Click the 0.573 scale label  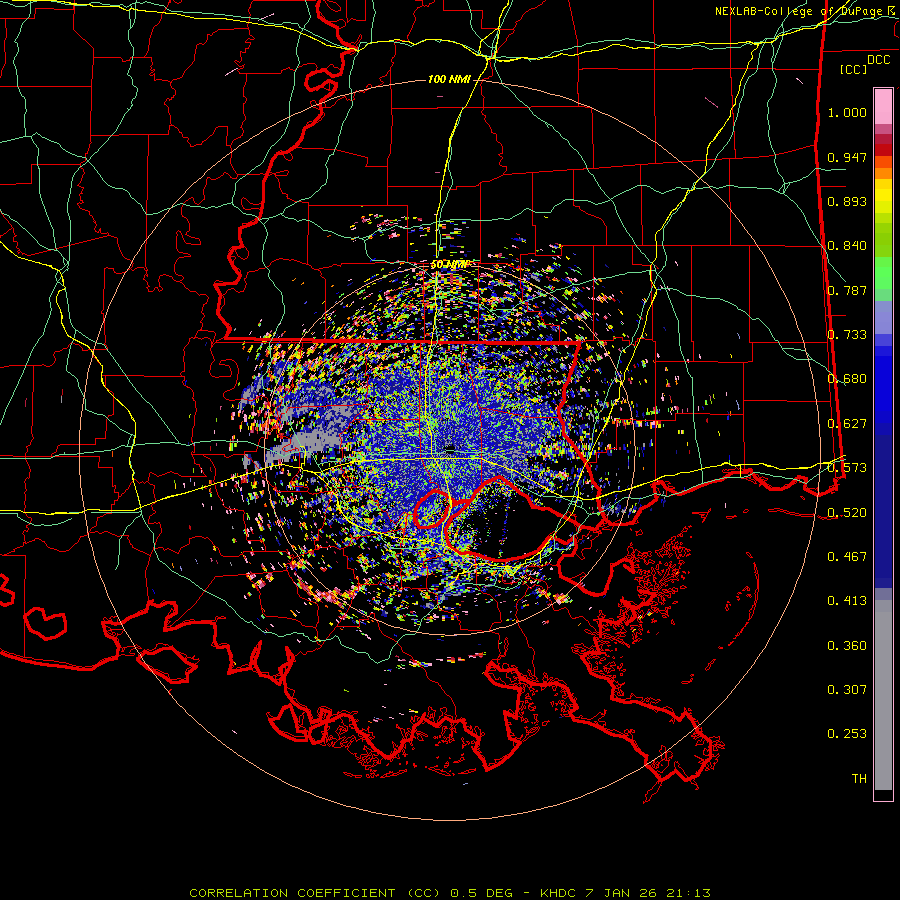[x=847, y=468]
